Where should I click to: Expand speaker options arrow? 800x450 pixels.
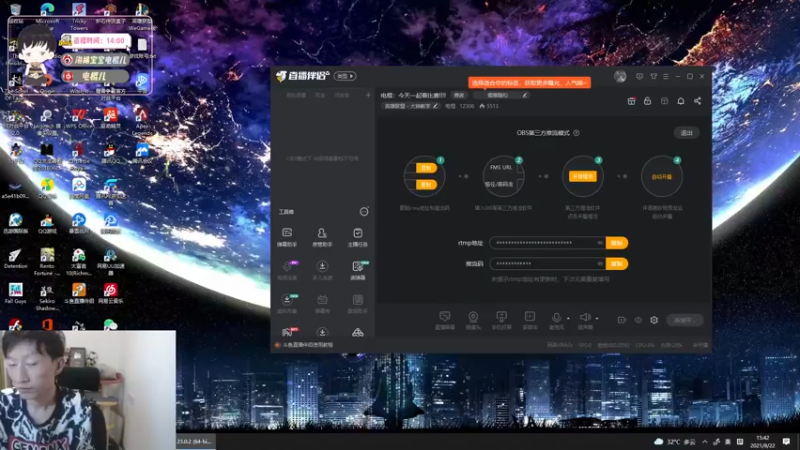597,318
